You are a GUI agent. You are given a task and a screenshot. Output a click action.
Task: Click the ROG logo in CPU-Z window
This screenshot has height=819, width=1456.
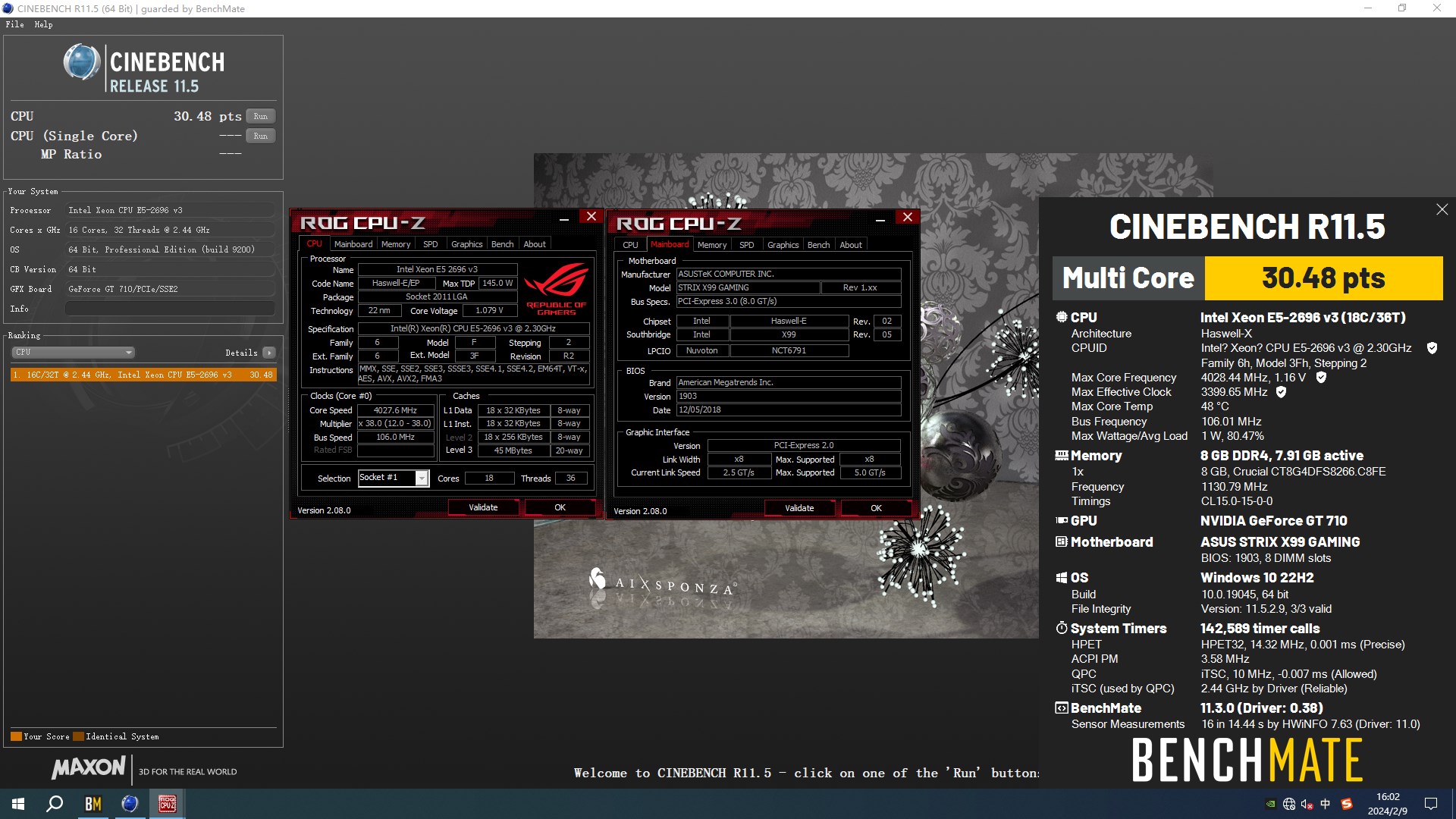click(557, 288)
